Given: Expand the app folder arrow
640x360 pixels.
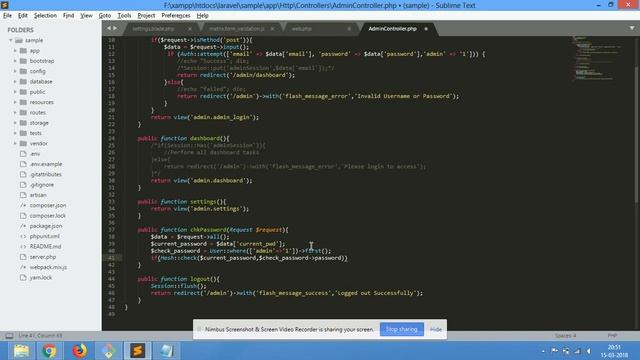Looking at the screenshot, I should point(15,51).
